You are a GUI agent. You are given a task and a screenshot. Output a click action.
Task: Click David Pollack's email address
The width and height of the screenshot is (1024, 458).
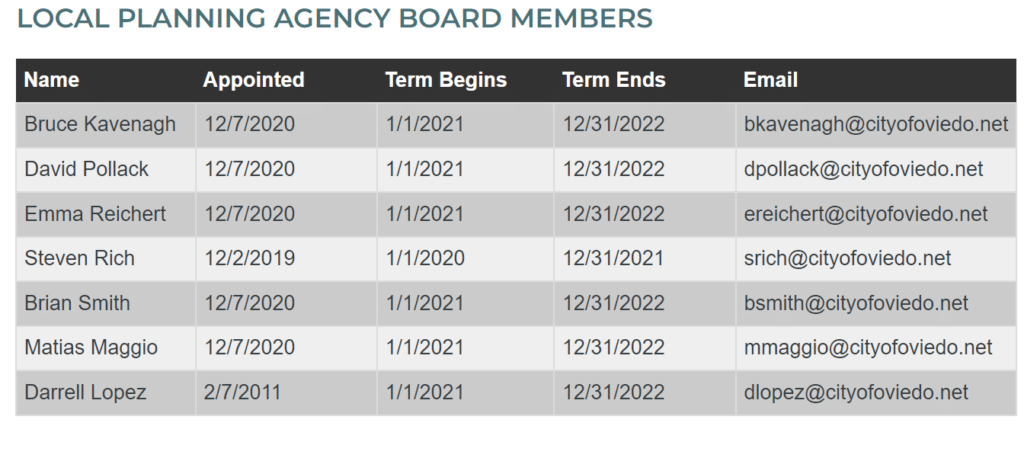pos(863,170)
